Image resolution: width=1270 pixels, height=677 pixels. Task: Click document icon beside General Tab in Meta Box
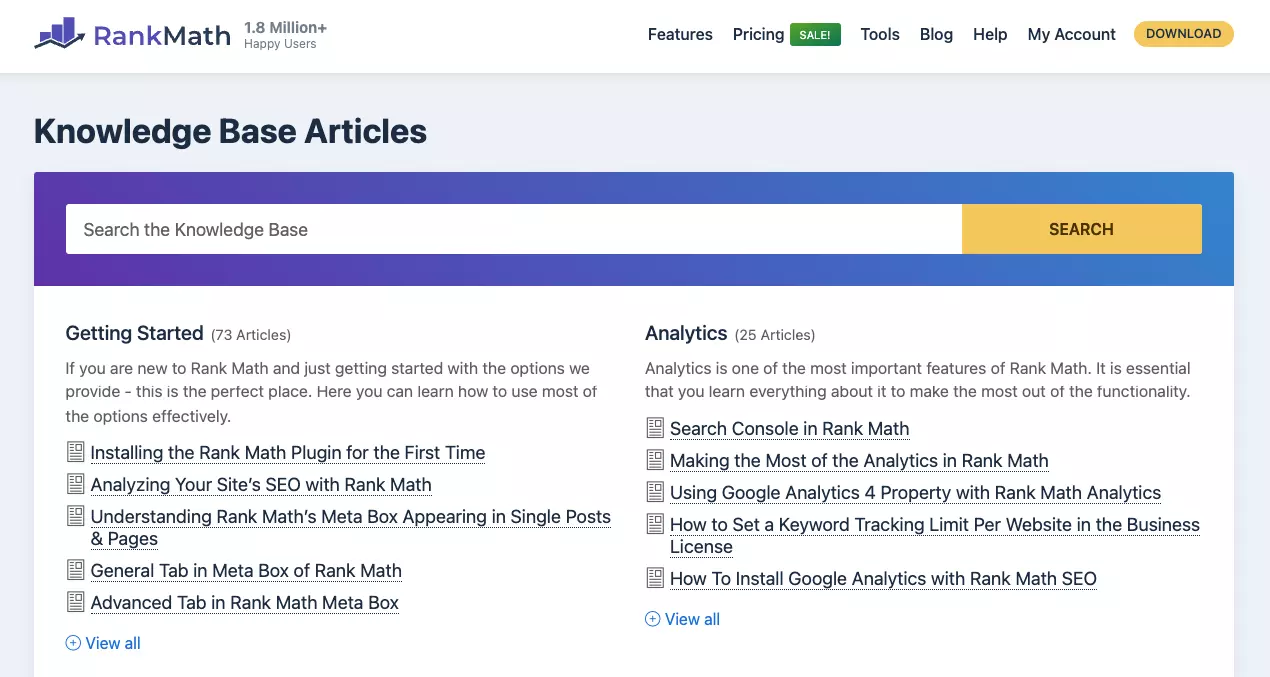tap(75, 570)
